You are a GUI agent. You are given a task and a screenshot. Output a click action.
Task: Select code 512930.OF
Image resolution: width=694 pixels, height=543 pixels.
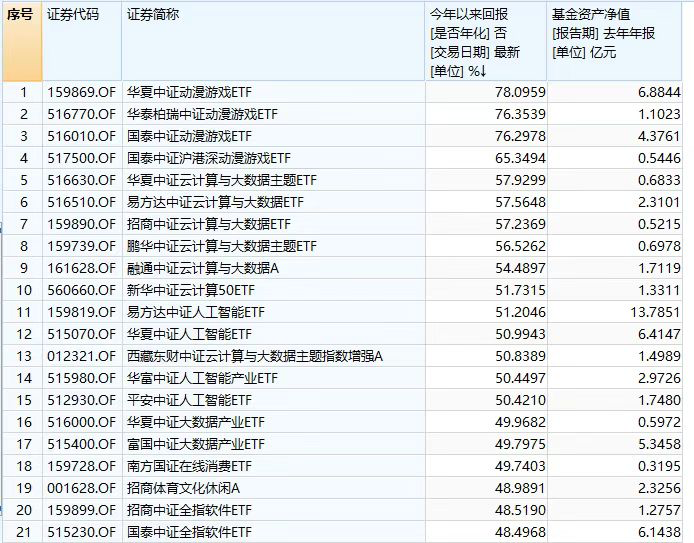tap(81, 400)
